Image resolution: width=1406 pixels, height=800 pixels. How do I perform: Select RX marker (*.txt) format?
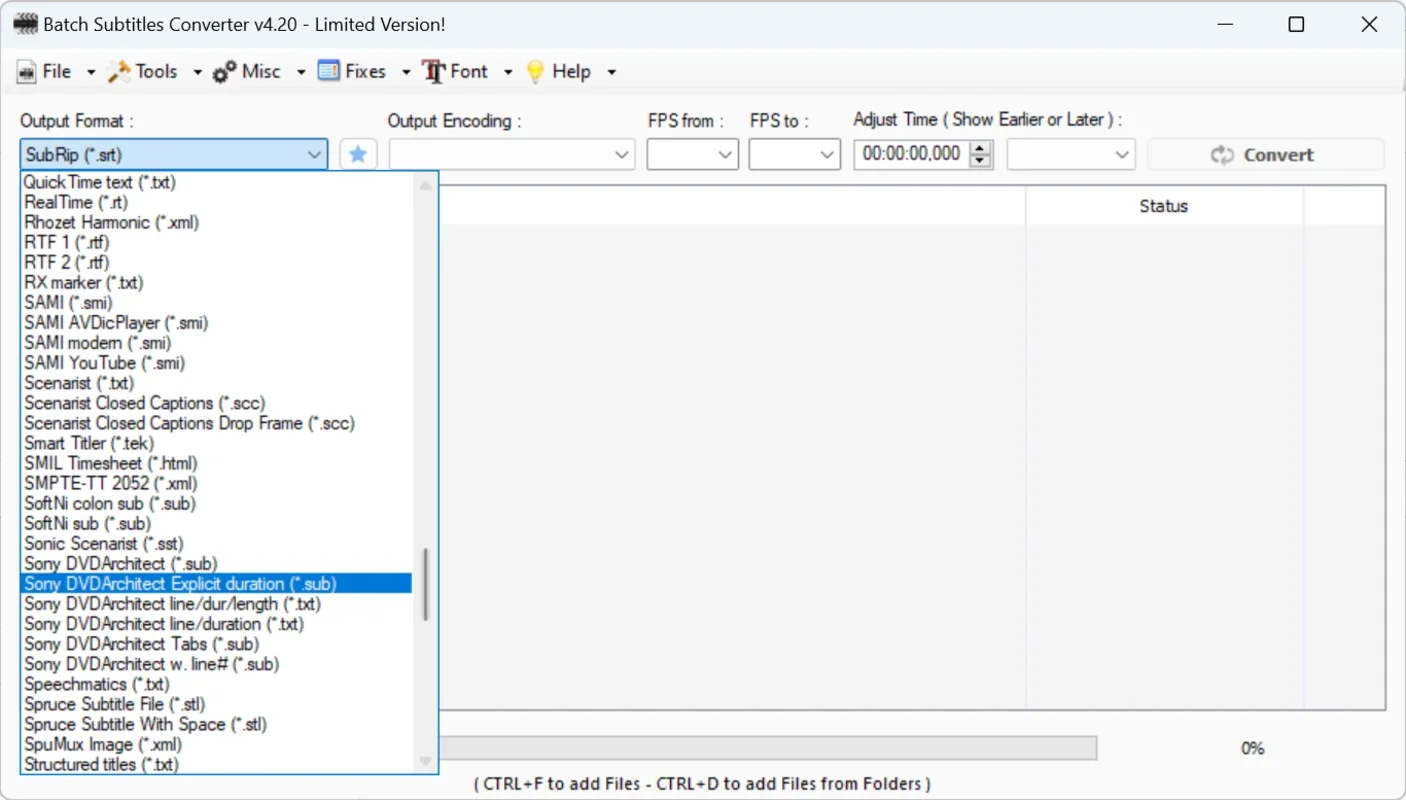coord(216,283)
